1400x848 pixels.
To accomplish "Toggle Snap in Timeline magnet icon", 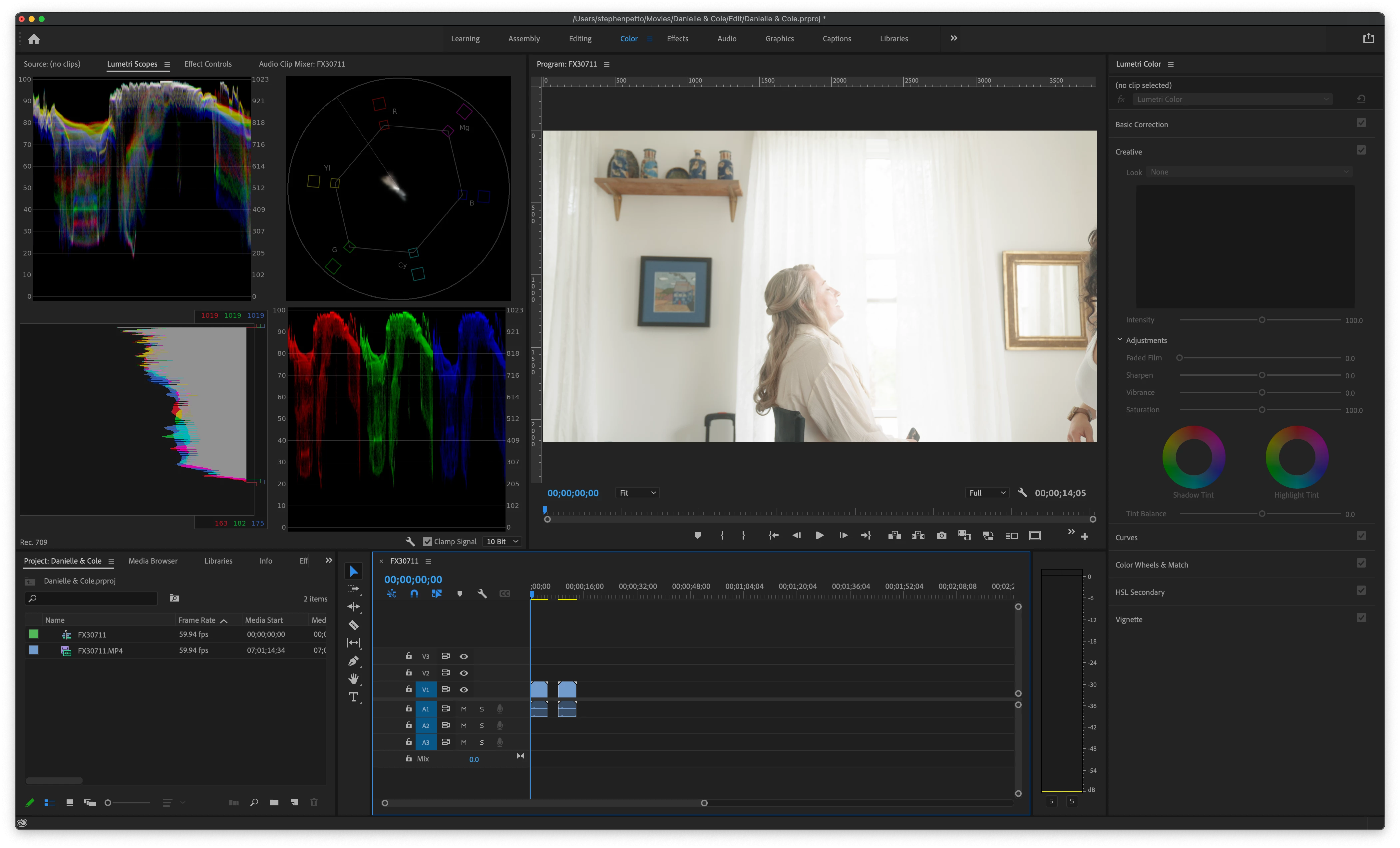I will pyautogui.click(x=414, y=594).
